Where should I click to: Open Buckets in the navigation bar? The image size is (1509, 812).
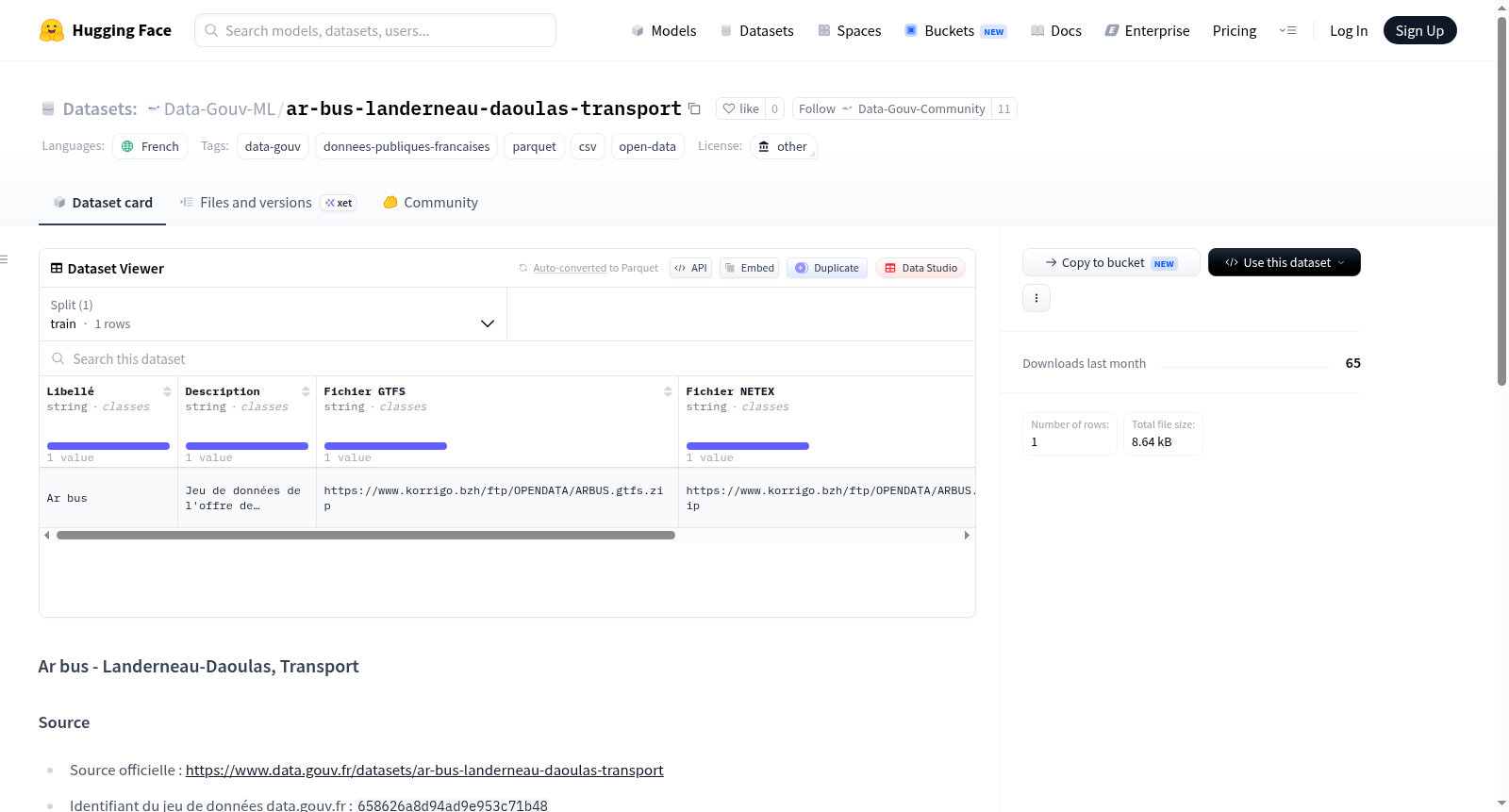tap(955, 30)
